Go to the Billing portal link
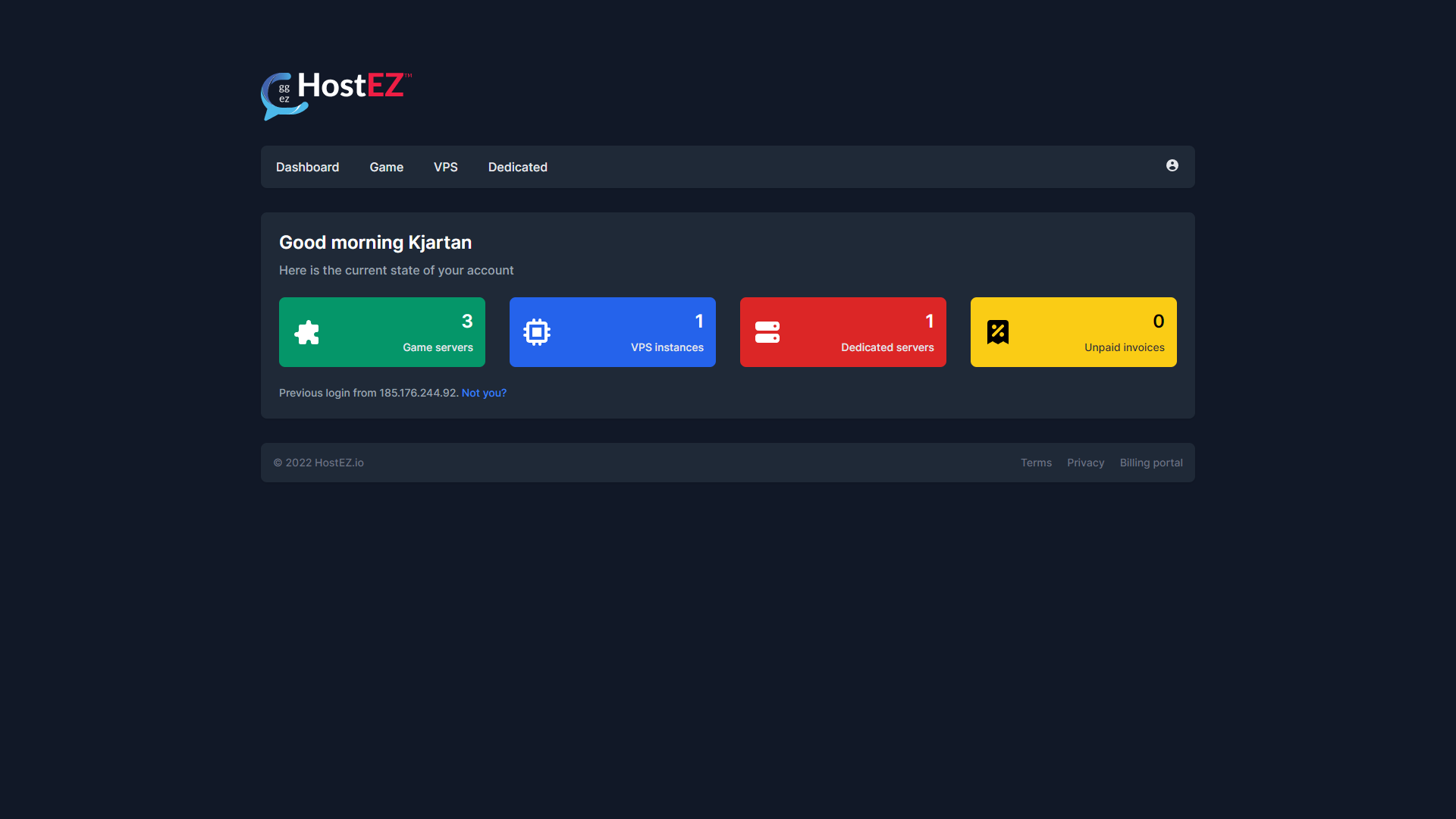This screenshot has width=1456, height=819. 1150,463
